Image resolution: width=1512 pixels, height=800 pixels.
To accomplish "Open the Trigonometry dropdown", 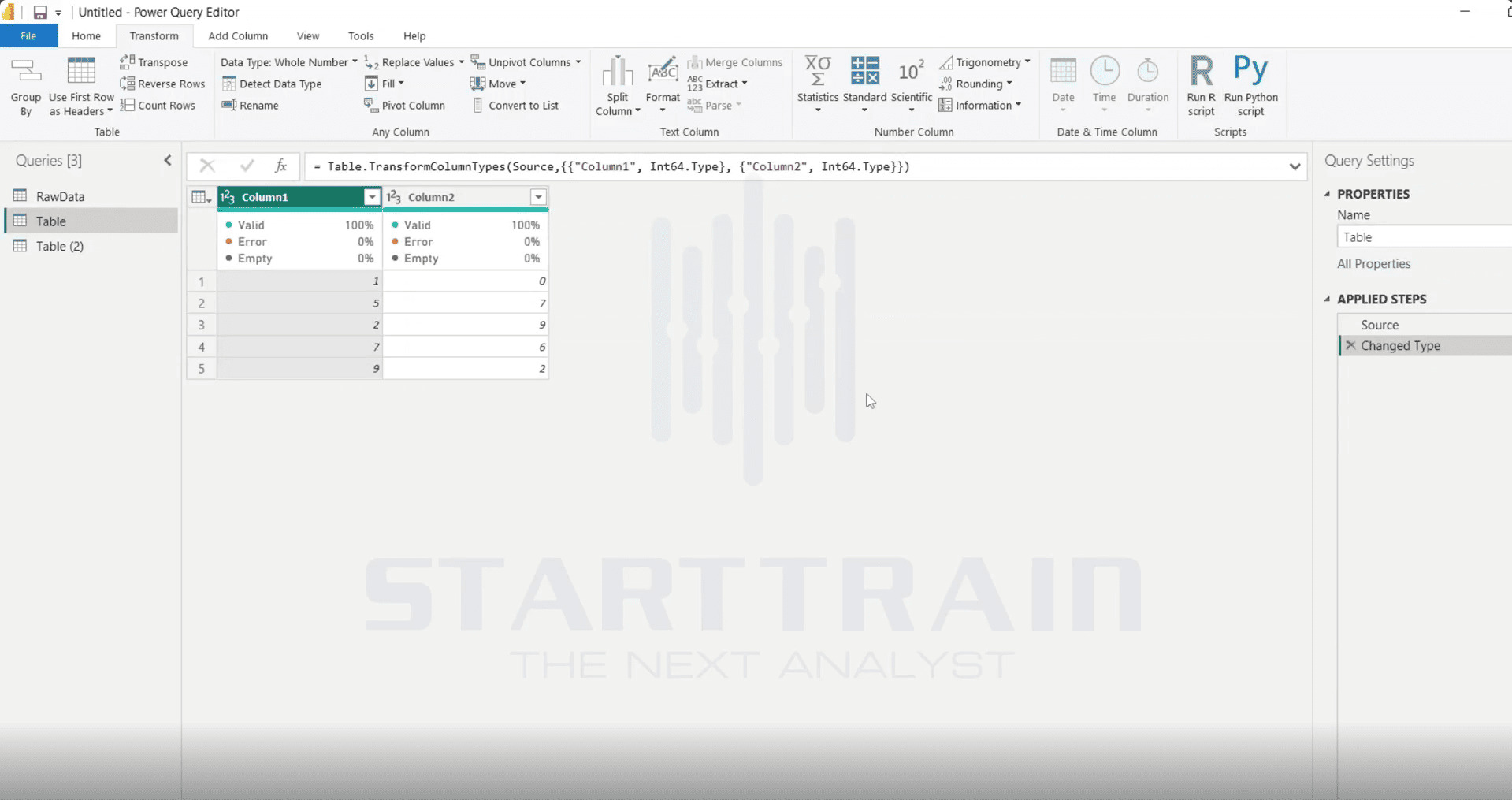I will tap(985, 62).
